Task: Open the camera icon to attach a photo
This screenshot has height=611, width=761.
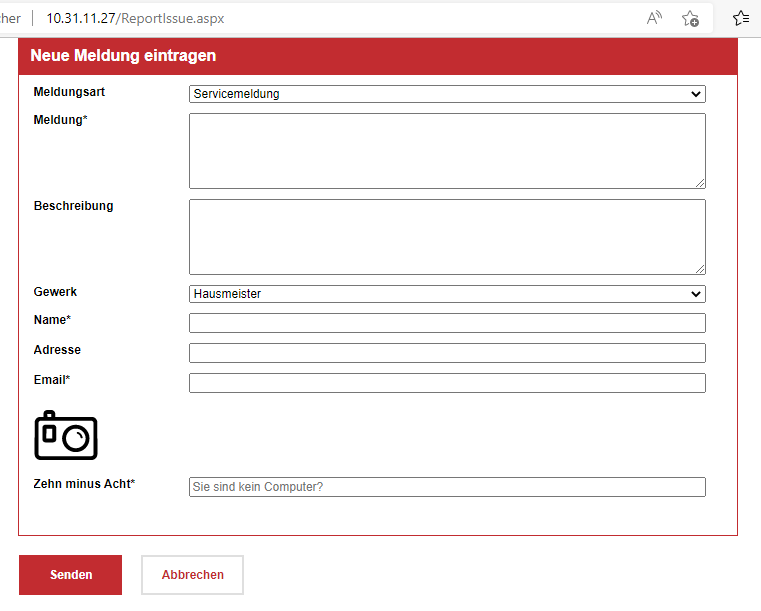Action: coord(66,435)
